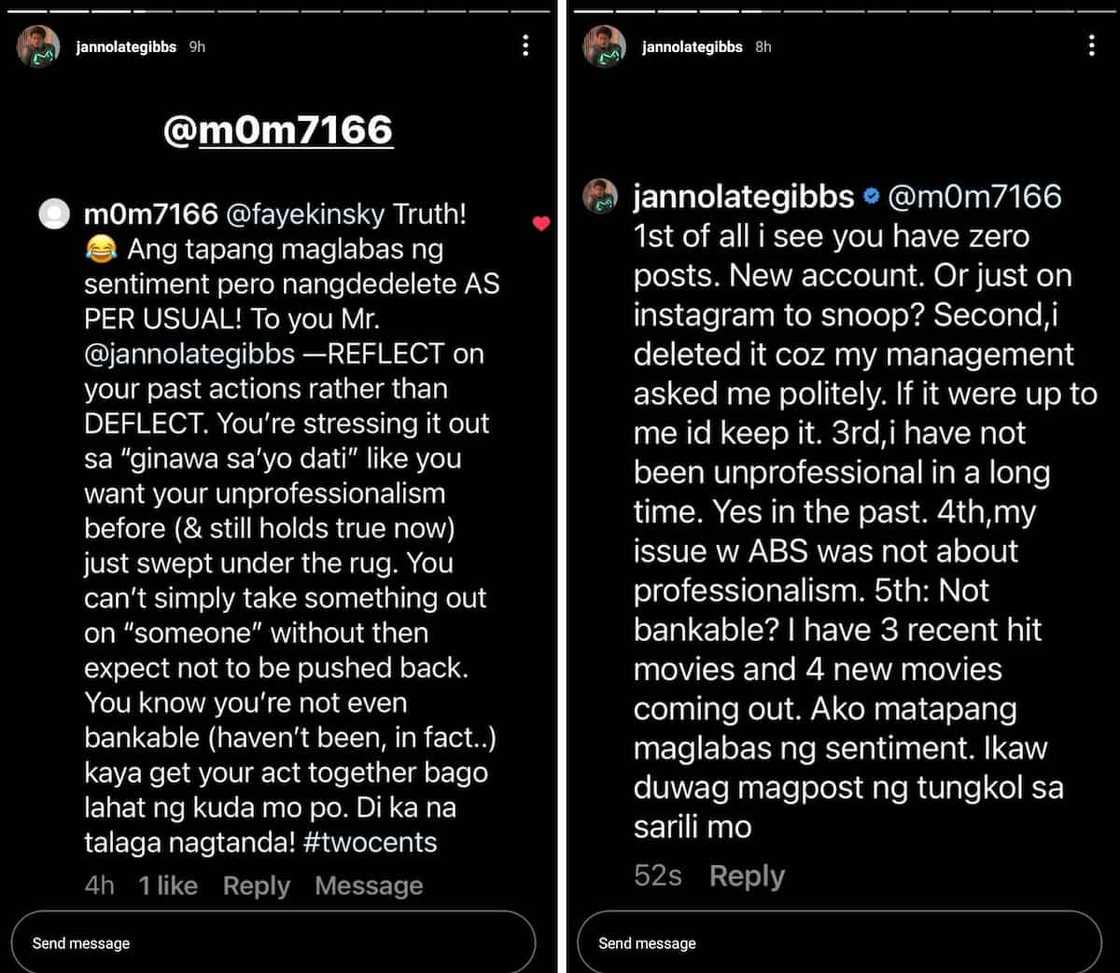Screen dimensions: 1120x973
Task: Click the left Send message input field
Action: click(x=274, y=942)
